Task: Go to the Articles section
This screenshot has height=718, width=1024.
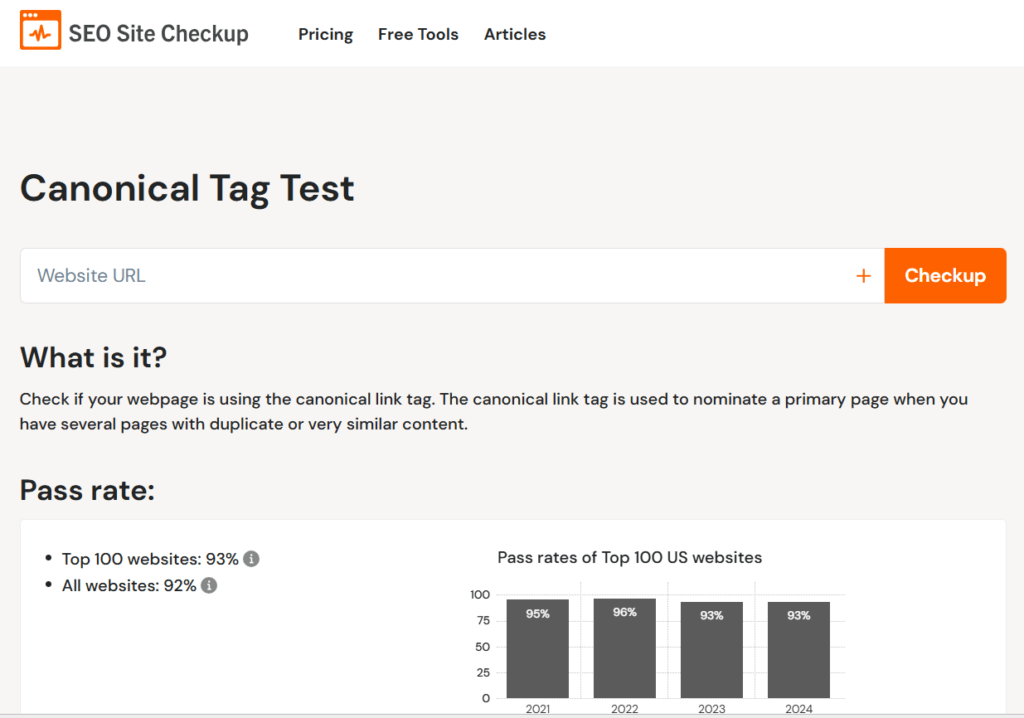Action: (515, 34)
